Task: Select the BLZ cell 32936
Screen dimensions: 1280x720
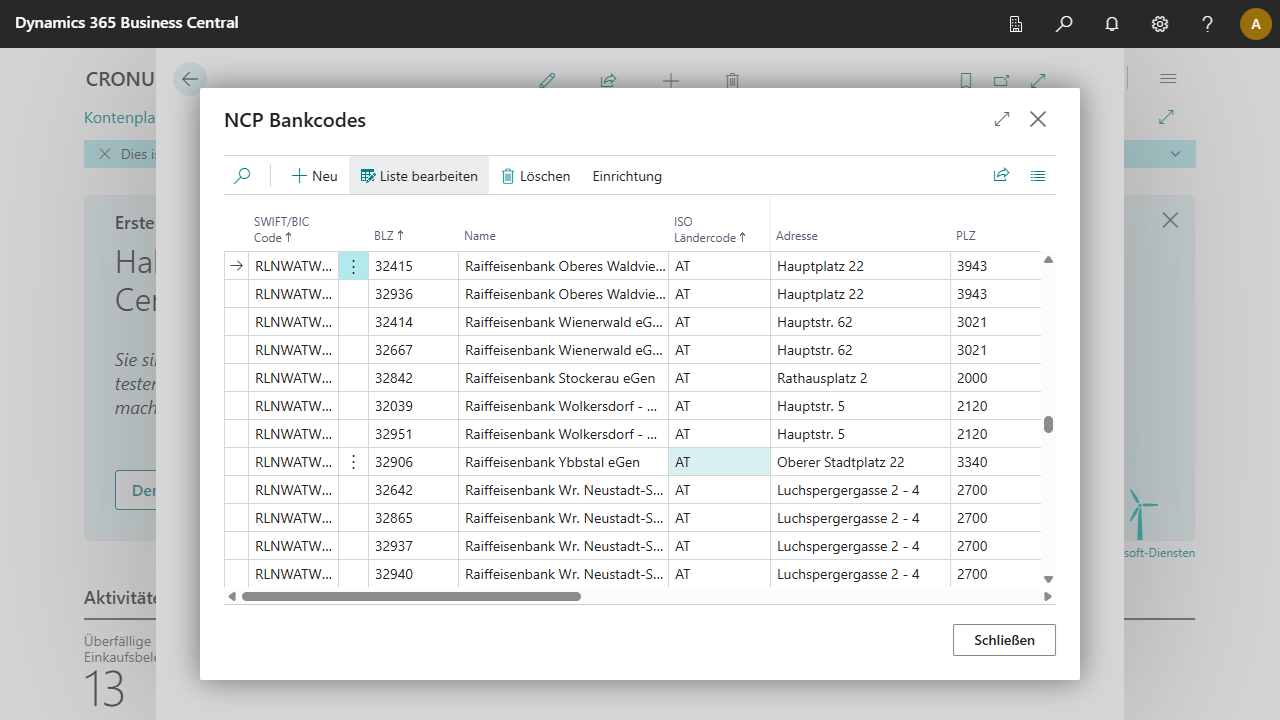Action: coord(414,294)
